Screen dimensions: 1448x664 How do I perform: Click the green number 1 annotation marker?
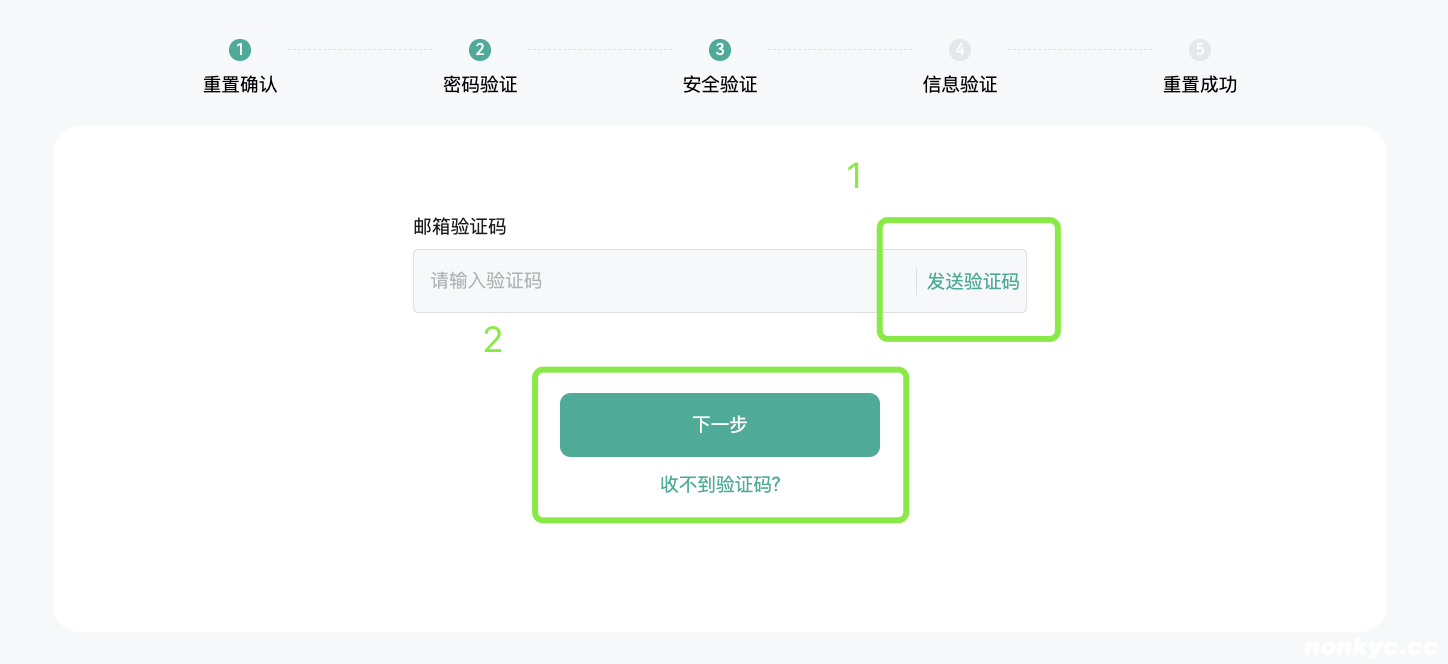(x=854, y=176)
